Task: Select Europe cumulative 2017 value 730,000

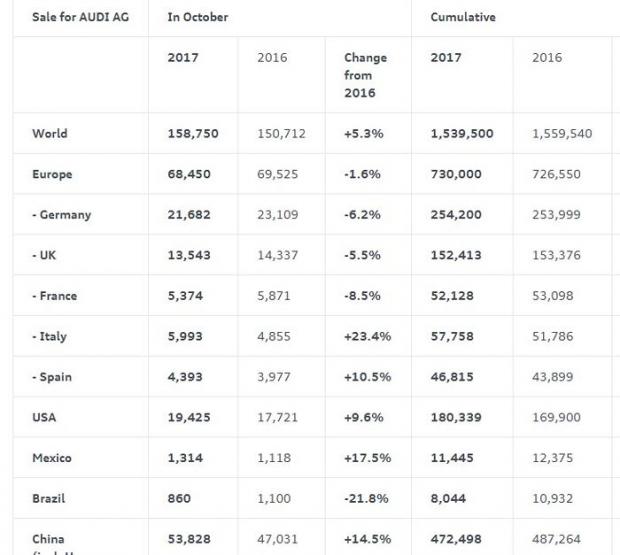Action: [456, 174]
